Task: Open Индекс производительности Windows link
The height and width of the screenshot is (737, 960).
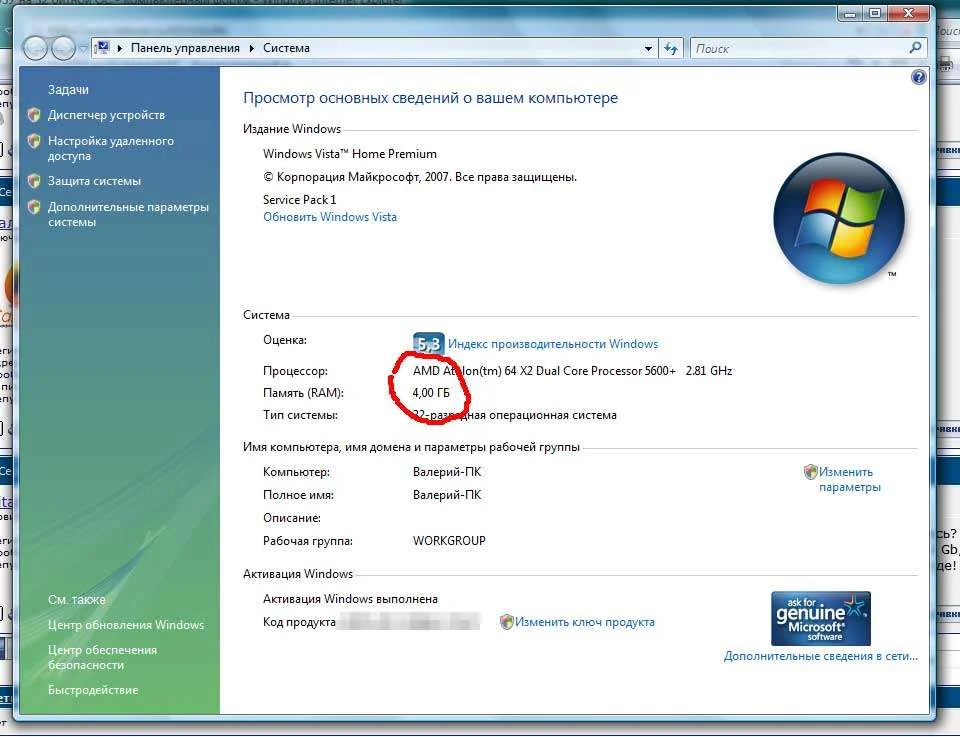Action: pyautogui.click(x=553, y=344)
